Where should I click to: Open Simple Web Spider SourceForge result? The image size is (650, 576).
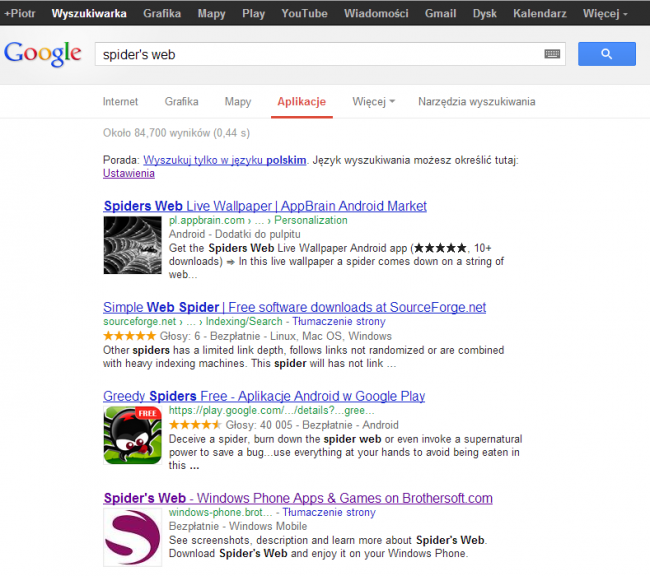coord(294,307)
